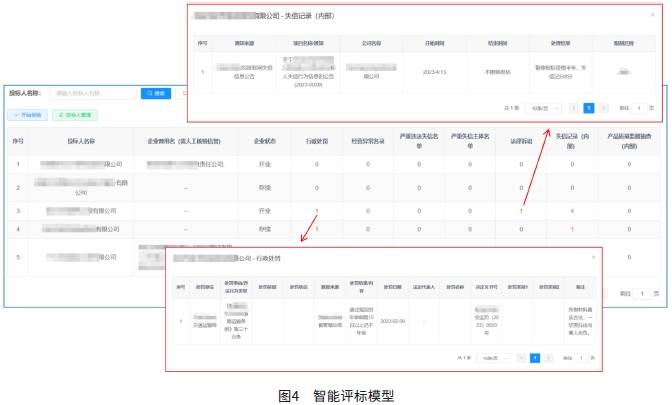Viewport: 672px width, 405px height.
Task: Select page 1 in 失信记录 dialog pagination
Action: [589, 108]
